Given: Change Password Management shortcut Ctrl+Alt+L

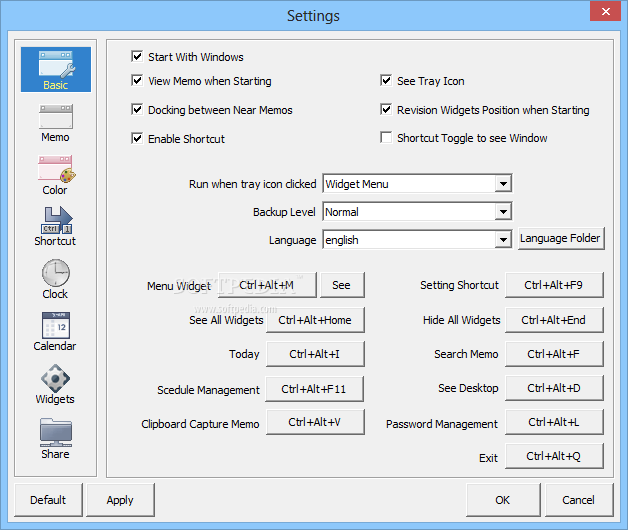Looking at the screenshot, I should [x=554, y=422].
